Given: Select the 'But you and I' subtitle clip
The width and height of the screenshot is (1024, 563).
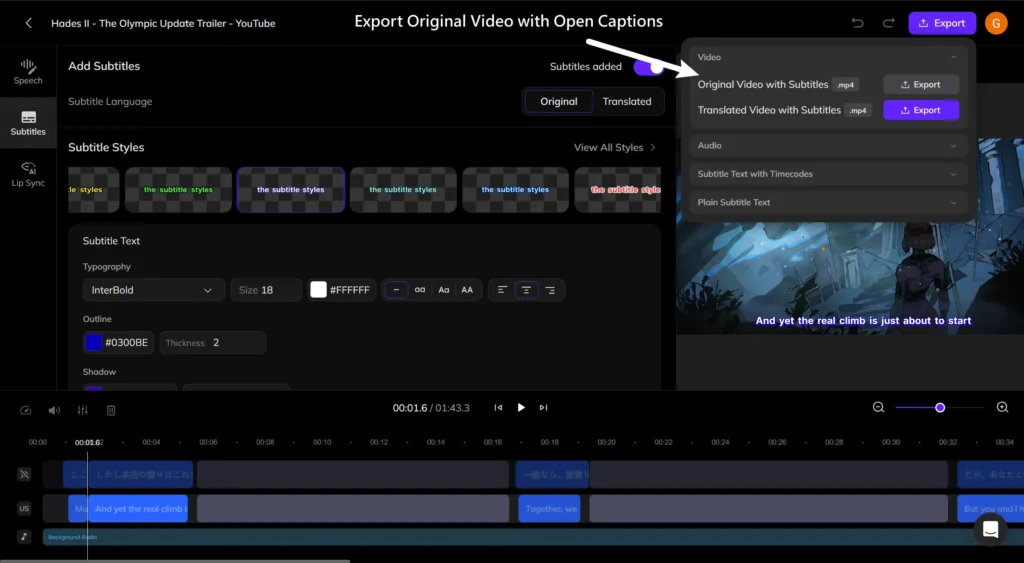Looking at the screenshot, I should coord(990,508).
